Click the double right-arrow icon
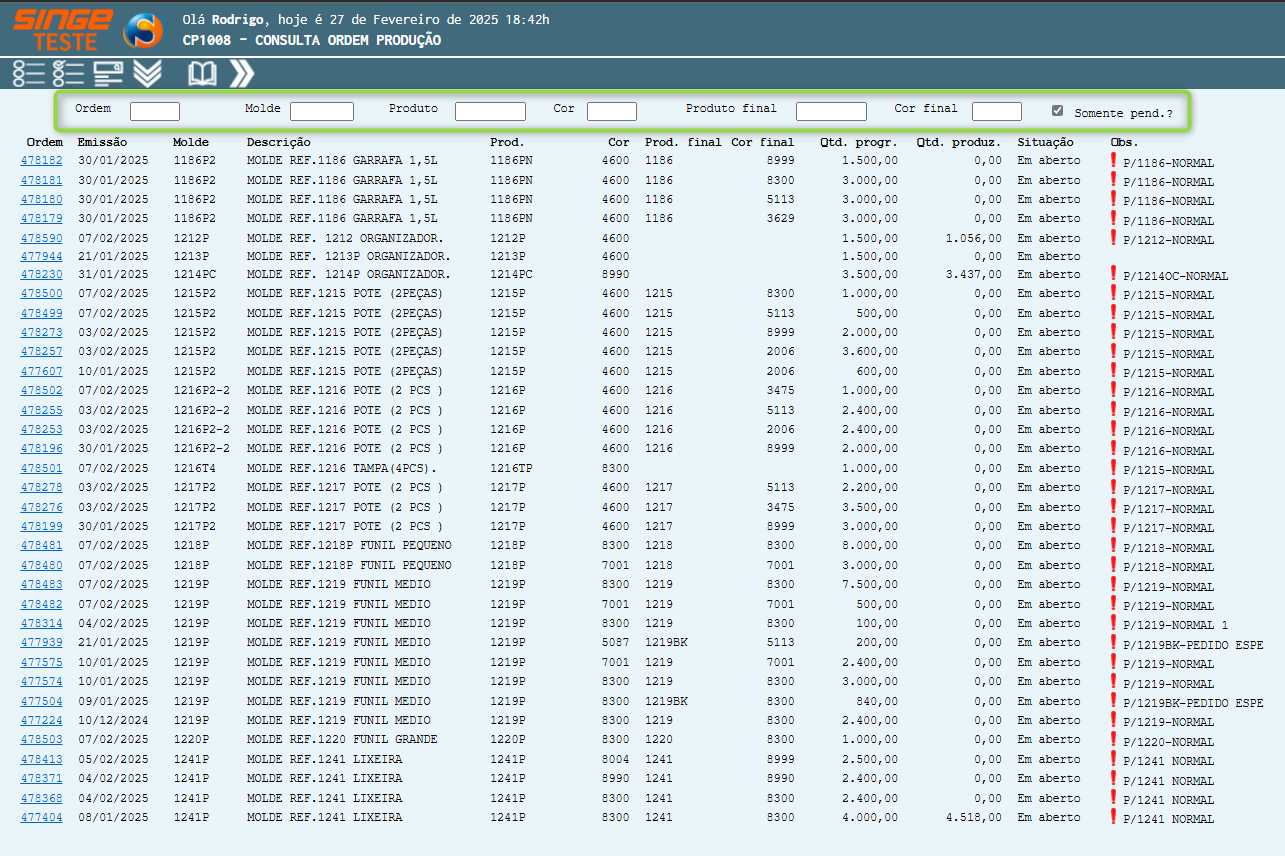 pyautogui.click(x=241, y=73)
